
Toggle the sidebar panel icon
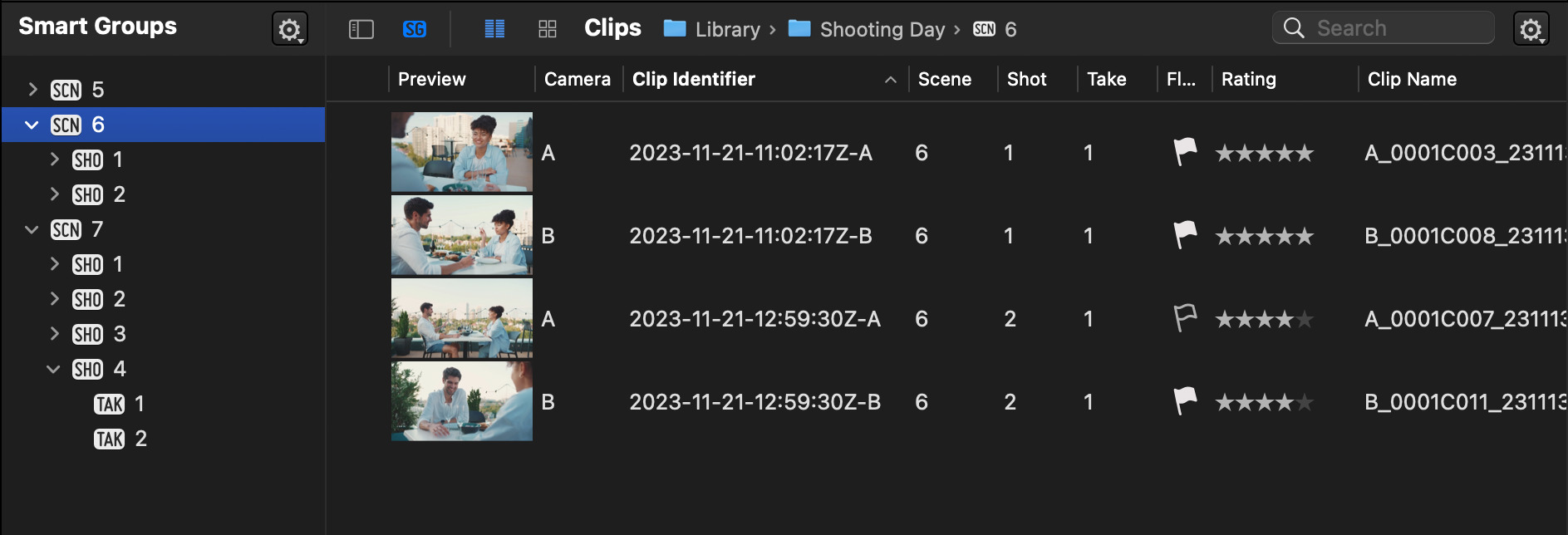pyautogui.click(x=361, y=30)
